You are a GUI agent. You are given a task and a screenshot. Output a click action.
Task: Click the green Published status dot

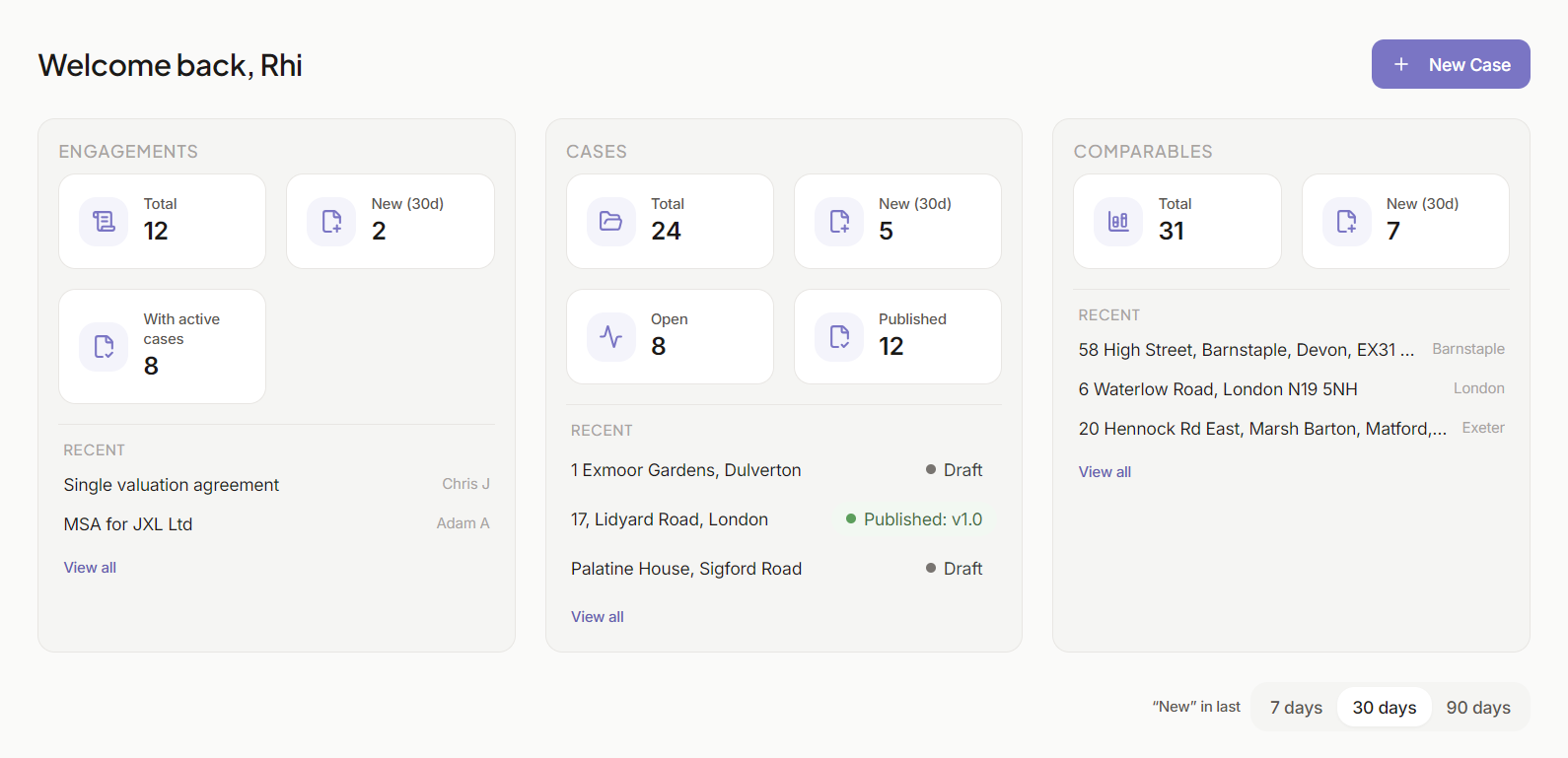click(x=851, y=518)
